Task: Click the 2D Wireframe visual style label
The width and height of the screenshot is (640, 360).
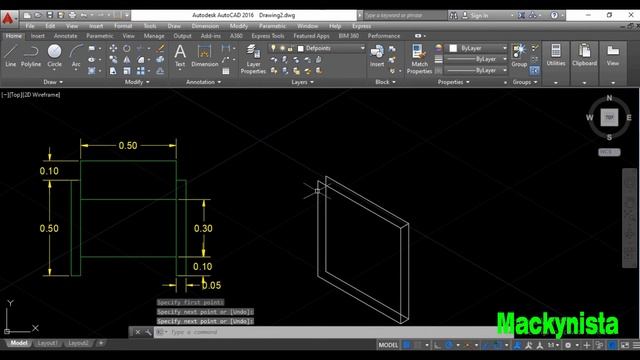Action: click(41, 95)
